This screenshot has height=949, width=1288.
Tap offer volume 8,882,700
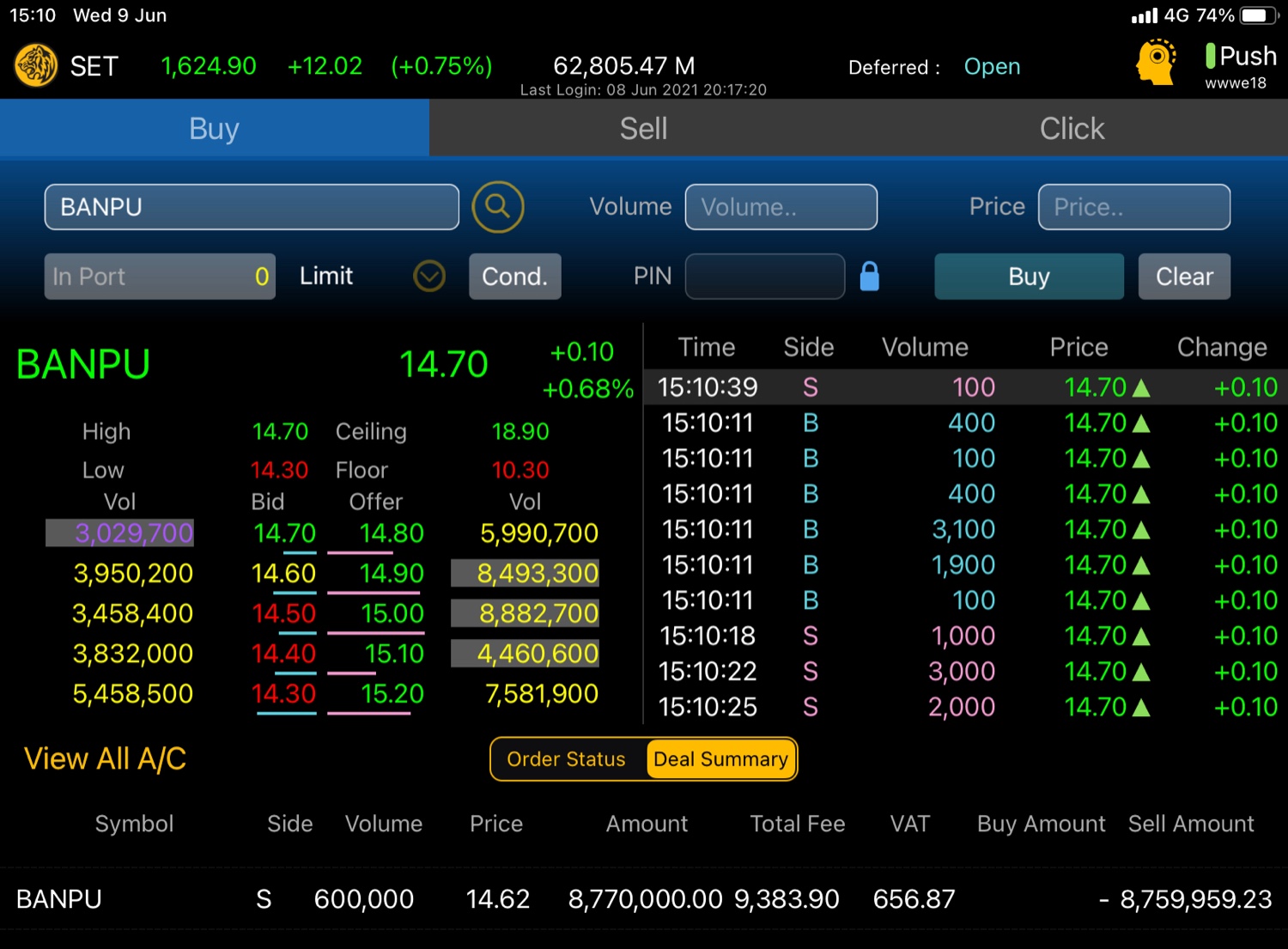tap(526, 614)
